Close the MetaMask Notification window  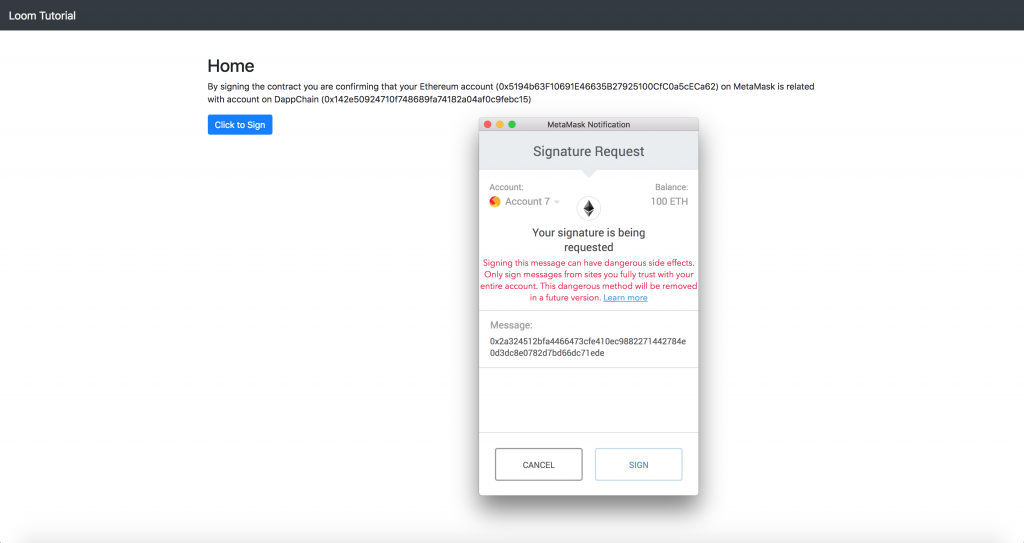coord(487,124)
